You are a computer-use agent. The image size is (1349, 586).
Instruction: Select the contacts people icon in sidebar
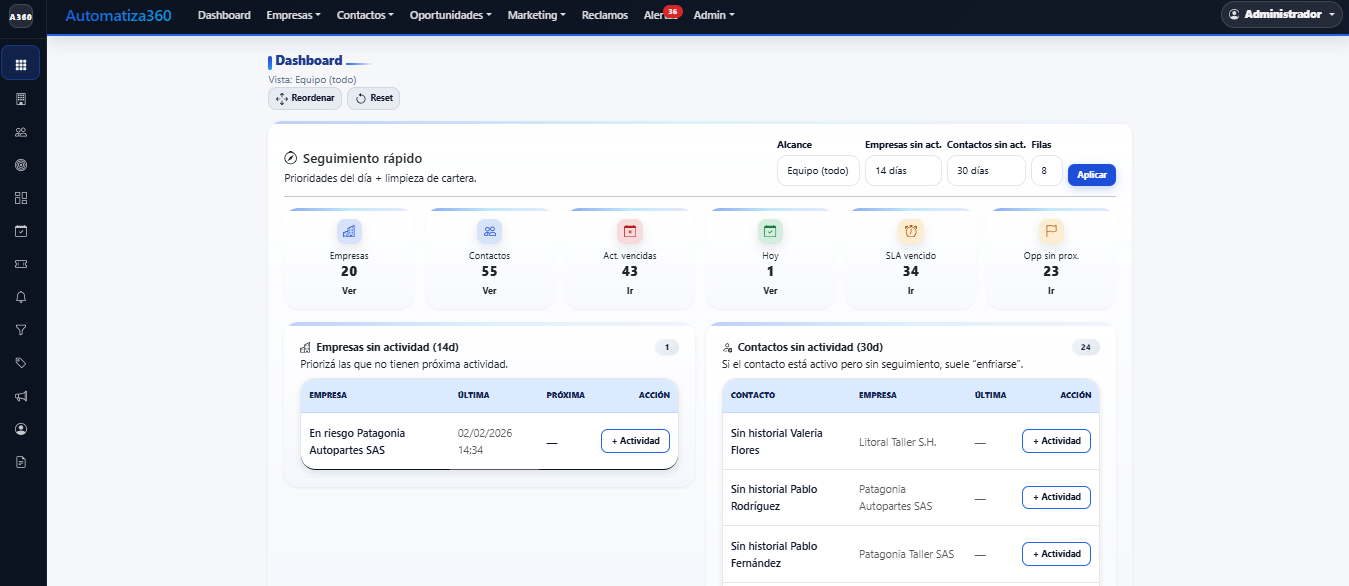[x=21, y=131]
